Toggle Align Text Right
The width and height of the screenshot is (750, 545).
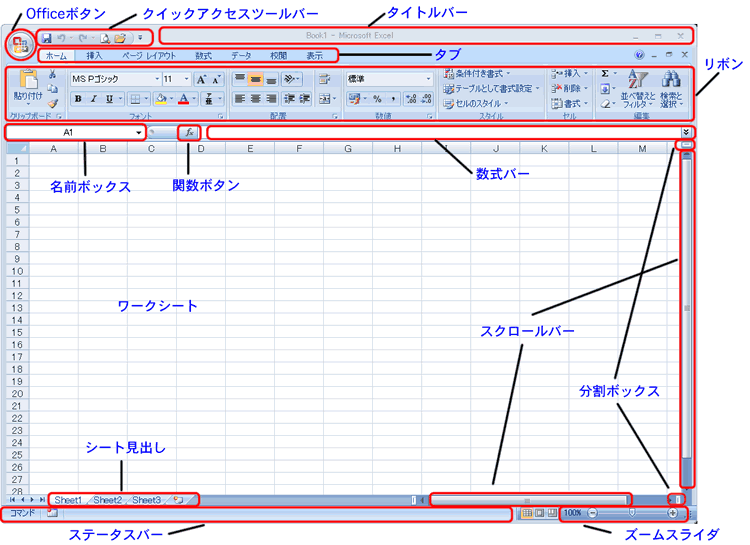pos(271,99)
